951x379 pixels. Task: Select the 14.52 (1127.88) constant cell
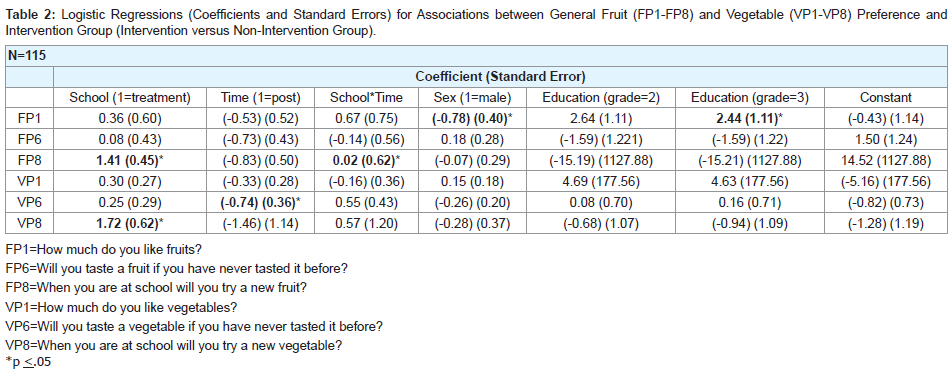coord(885,161)
